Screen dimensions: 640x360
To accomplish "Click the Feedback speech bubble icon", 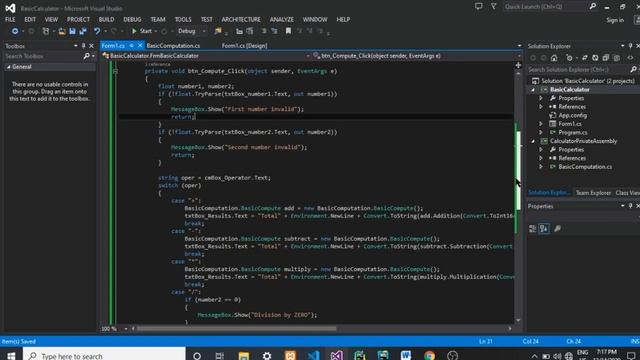I will [x=478, y=7].
